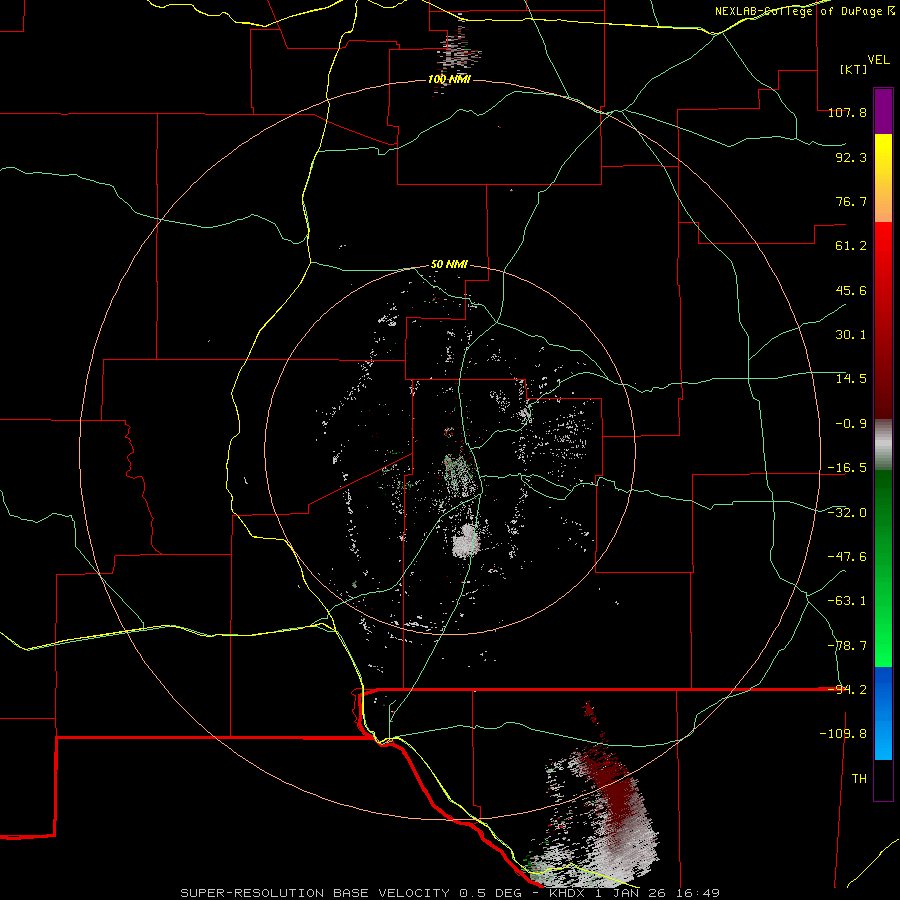Select the -63.1 legend value
900x900 pixels.
tap(847, 601)
